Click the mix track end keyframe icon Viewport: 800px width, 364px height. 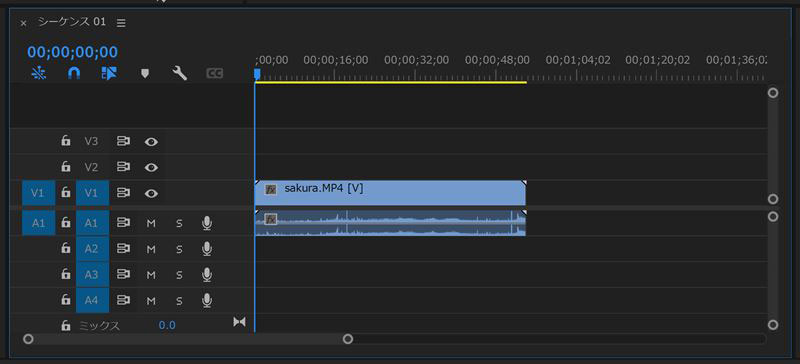(239, 322)
